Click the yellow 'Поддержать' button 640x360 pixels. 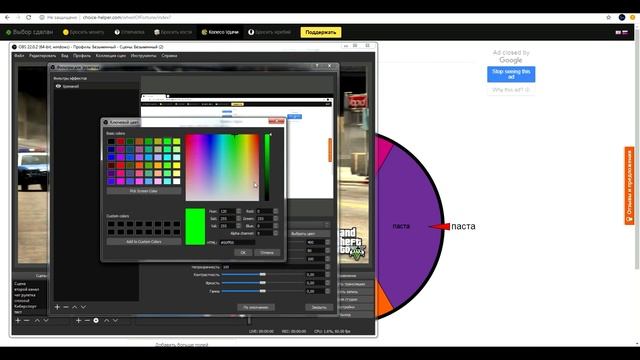click(x=321, y=32)
